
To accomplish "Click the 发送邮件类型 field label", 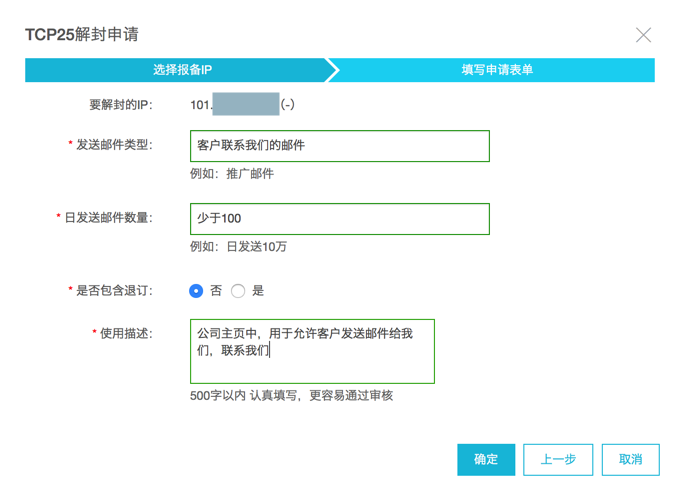I will (x=115, y=145).
